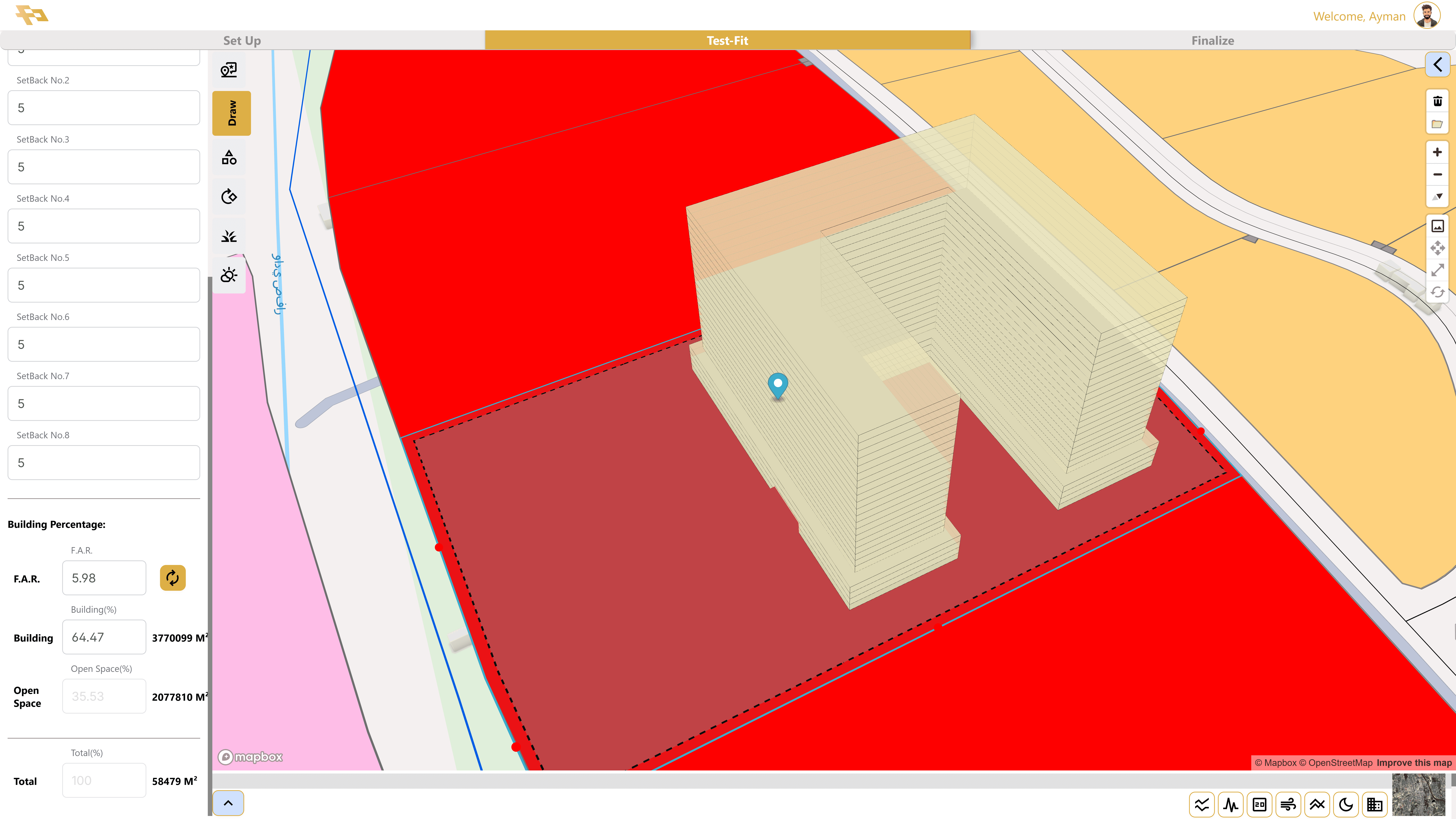Reset map bearing with compass icon

point(1437,197)
